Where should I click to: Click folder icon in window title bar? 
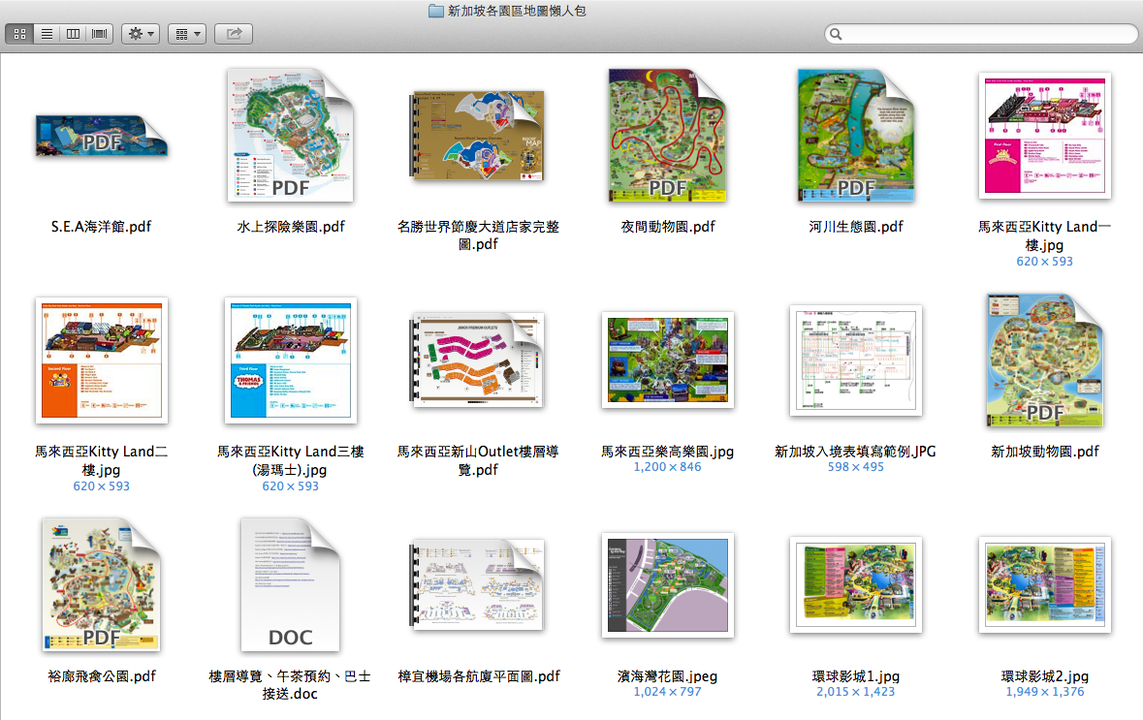436,11
